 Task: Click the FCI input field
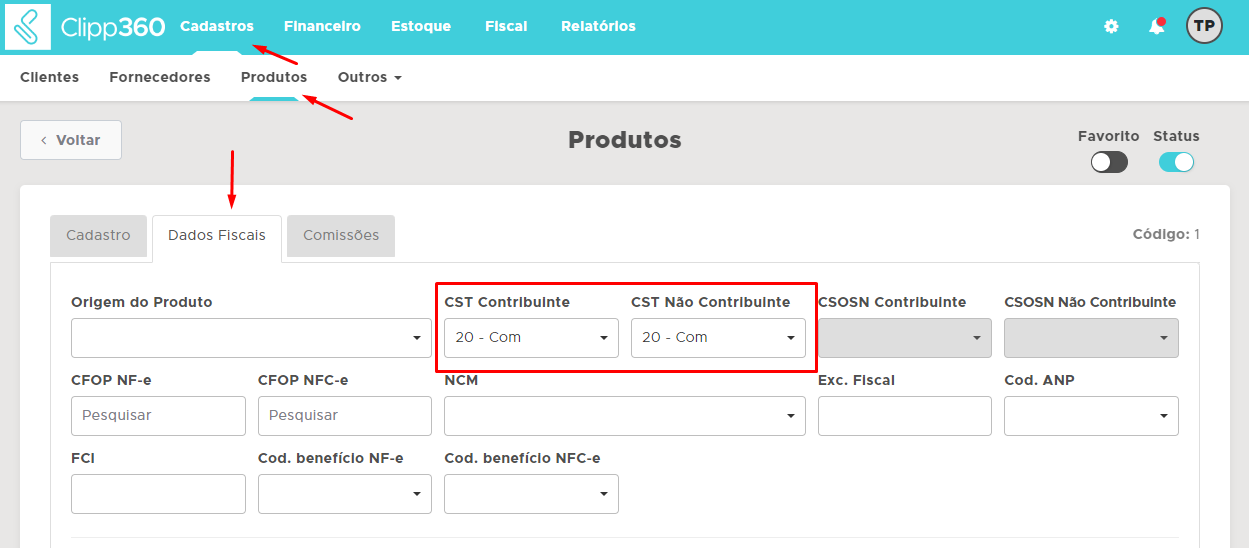pos(158,494)
